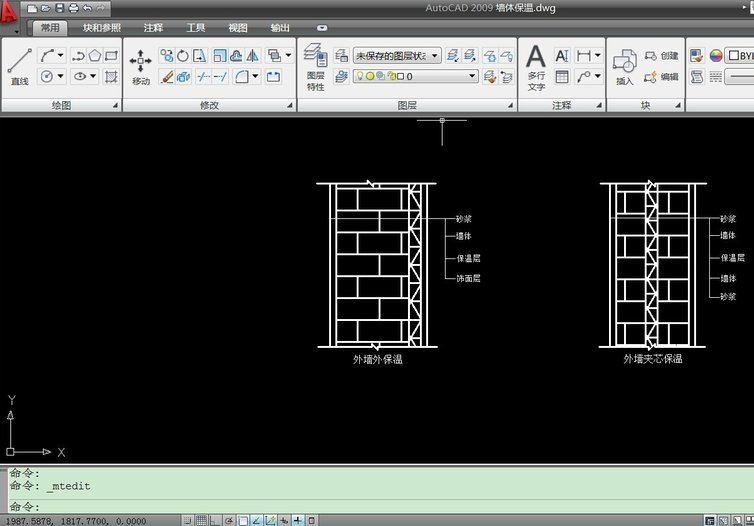Expand the Draw (绘图) panel arrow

click(x=115, y=105)
